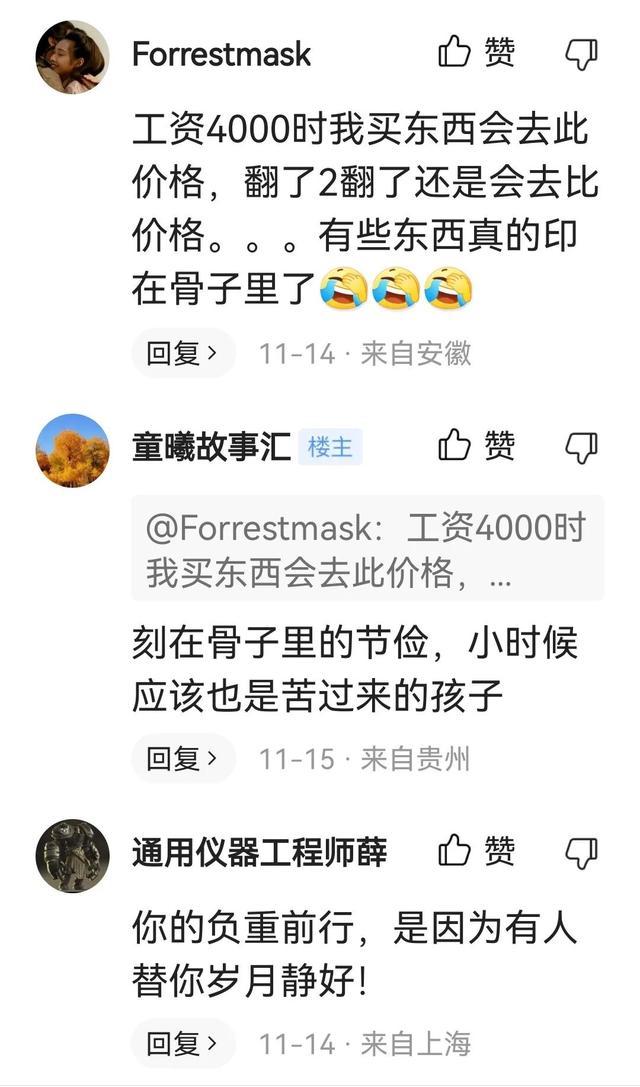Like Forrestmask's comment with thumbs-up
Viewport: 640px width, 1087px height.
[x=476, y=53]
